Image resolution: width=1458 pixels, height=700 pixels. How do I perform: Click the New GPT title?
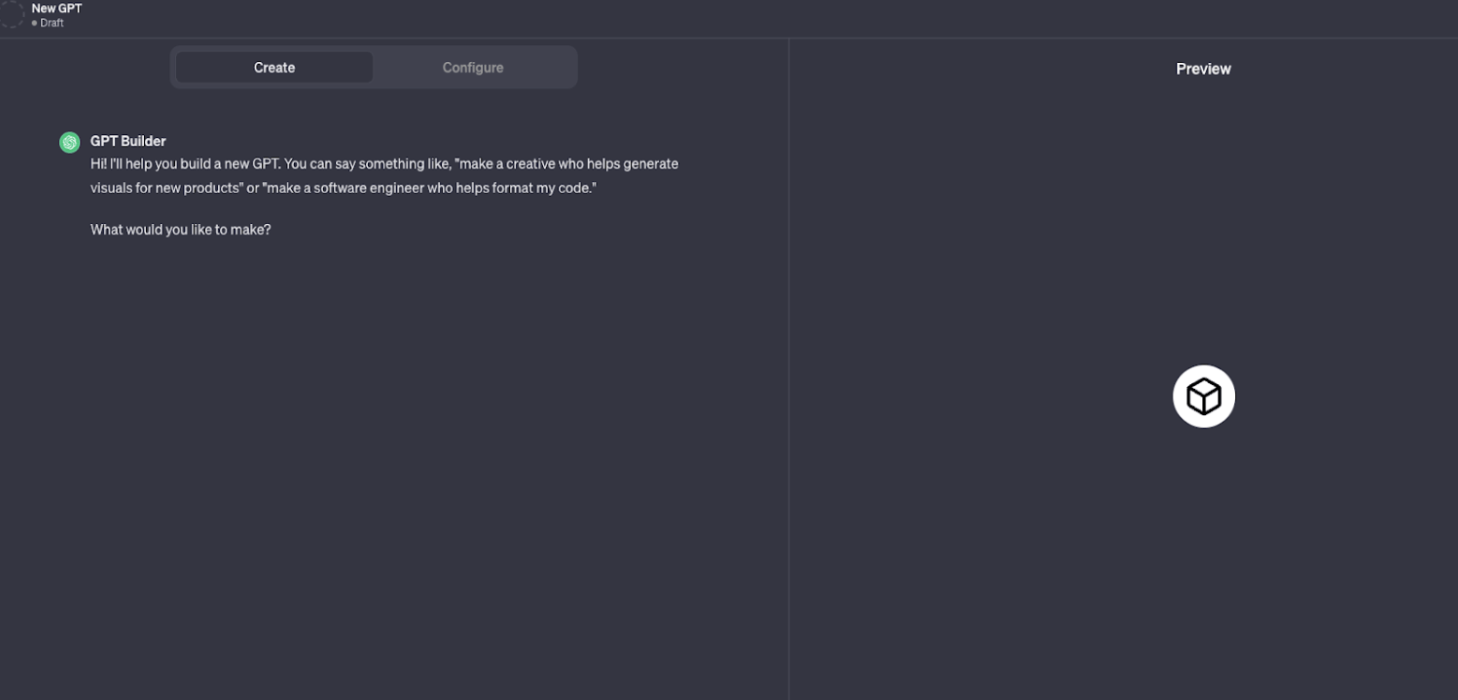tap(54, 8)
